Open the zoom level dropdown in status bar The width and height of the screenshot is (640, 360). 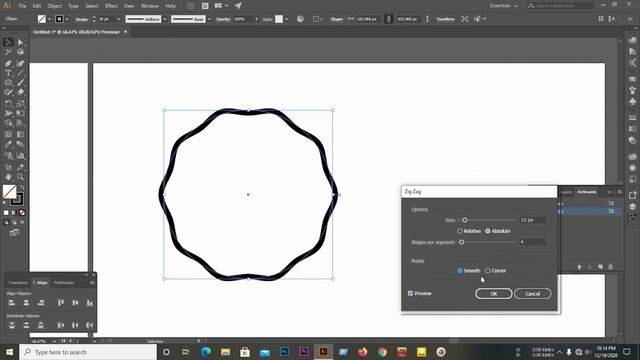(x=54, y=341)
